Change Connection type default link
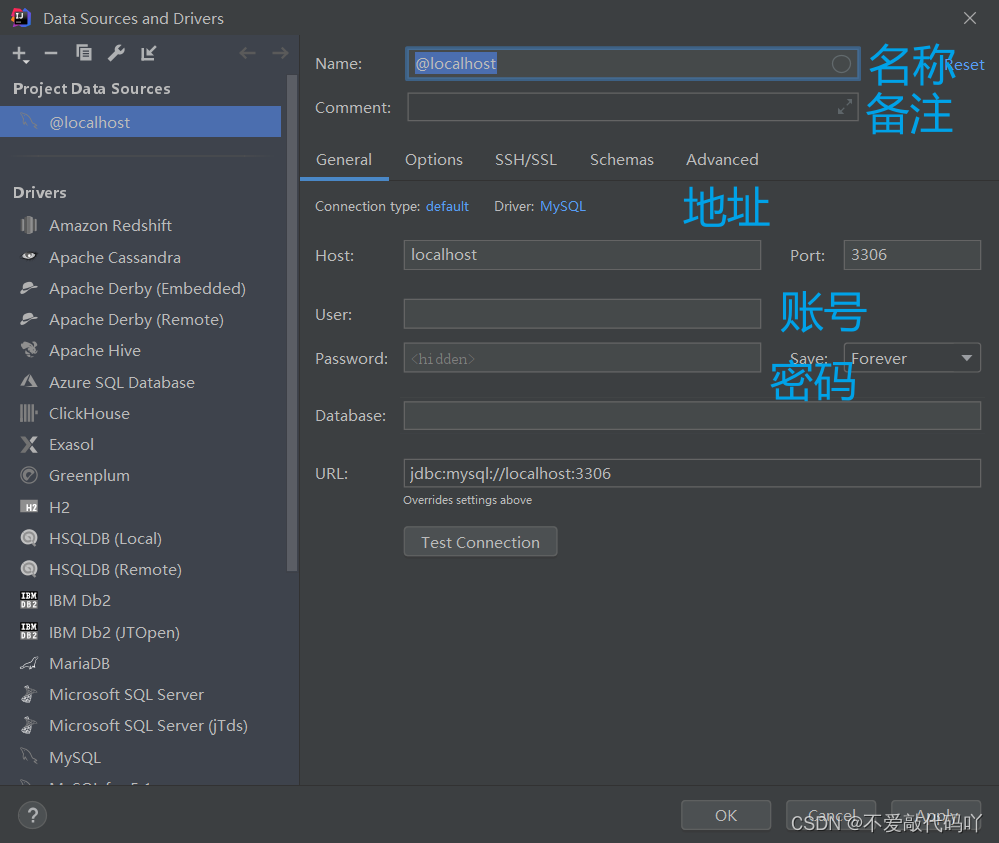Screen dimensions: 999x843 pyautogui.click(x=447, y=206)
